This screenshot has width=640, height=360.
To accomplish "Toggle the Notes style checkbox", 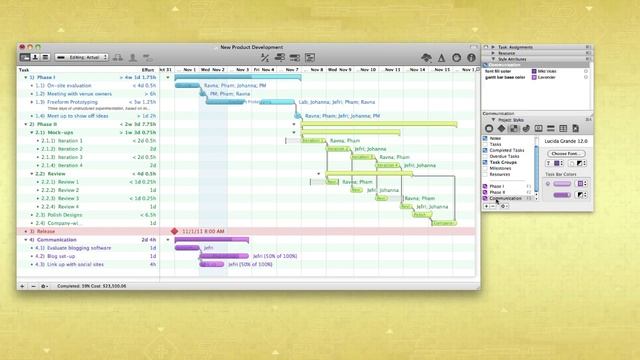I will point(485,138).
